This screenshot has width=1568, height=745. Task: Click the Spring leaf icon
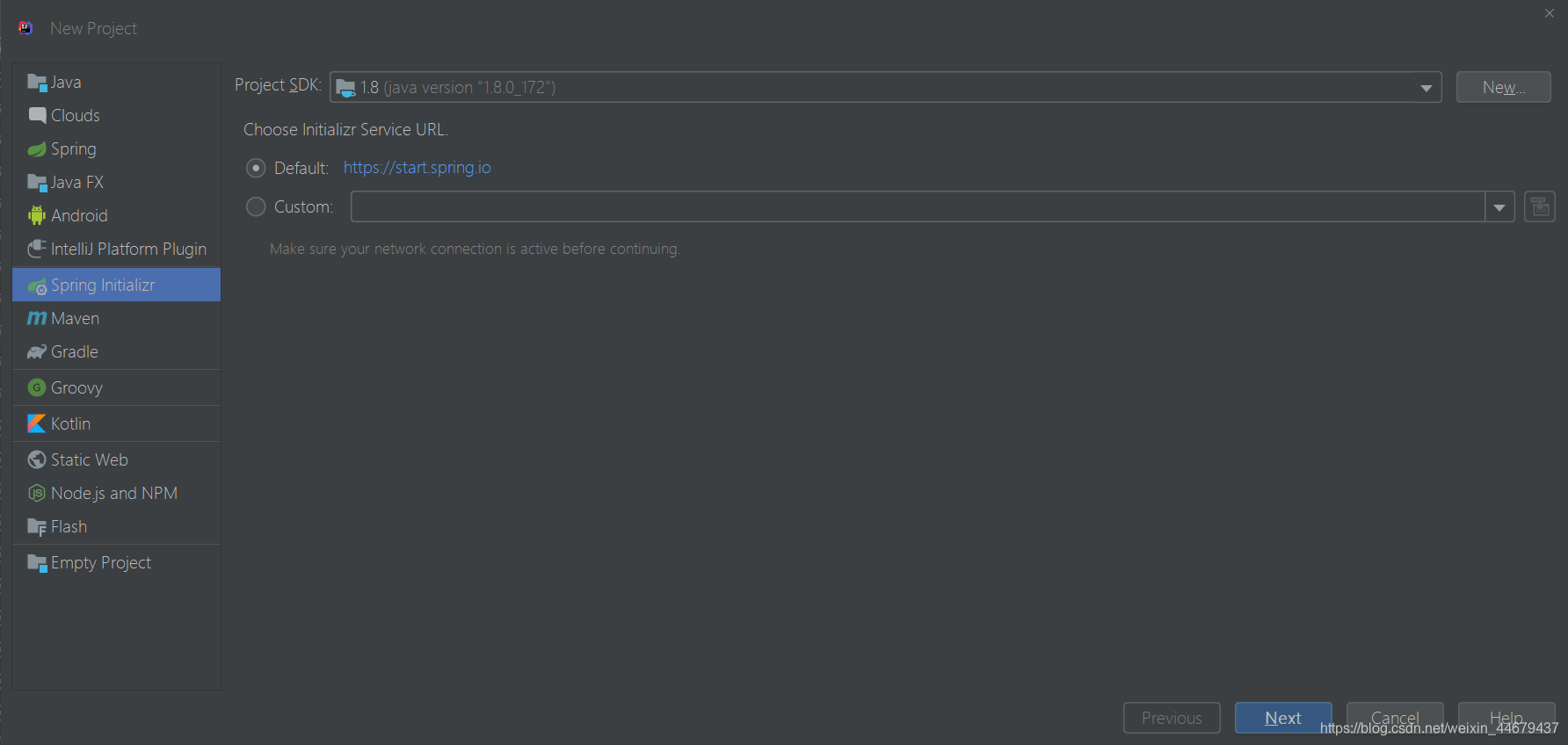click(x=37, y=149)
